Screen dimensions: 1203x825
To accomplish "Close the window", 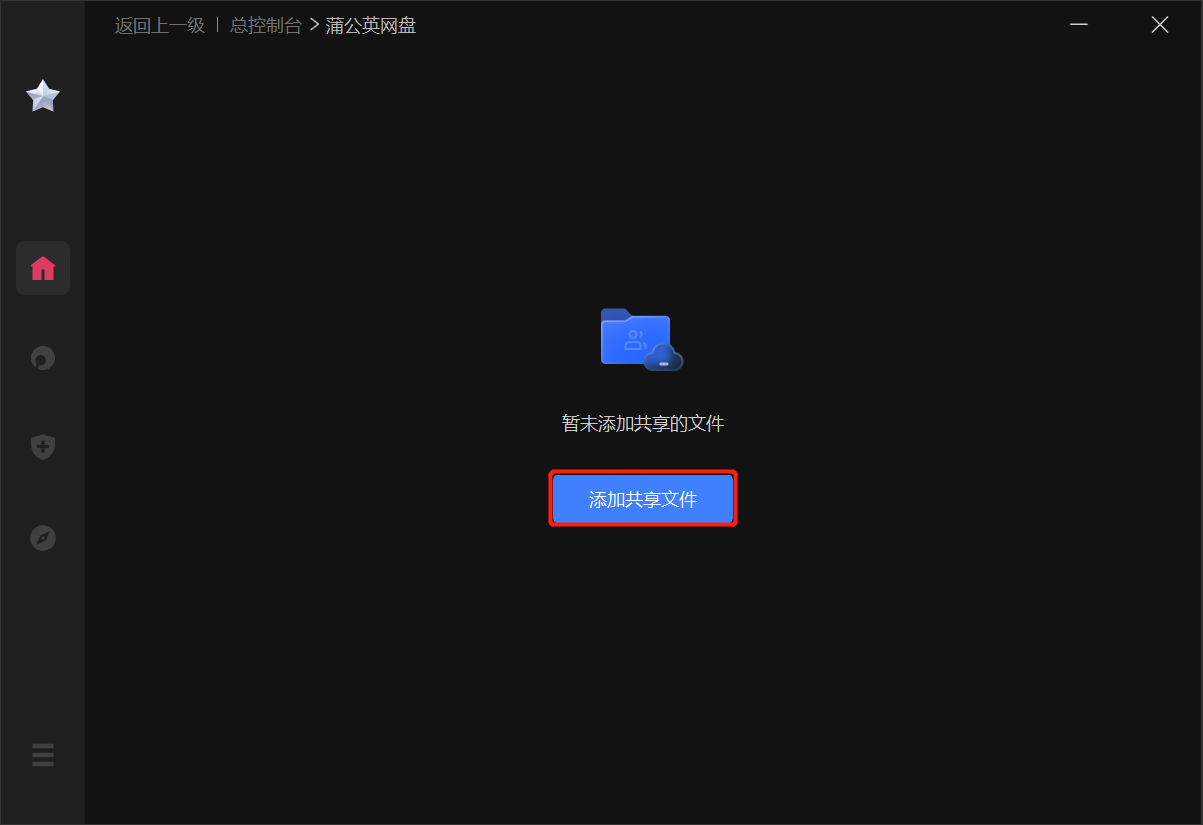I will click(x=1160, y=25).
